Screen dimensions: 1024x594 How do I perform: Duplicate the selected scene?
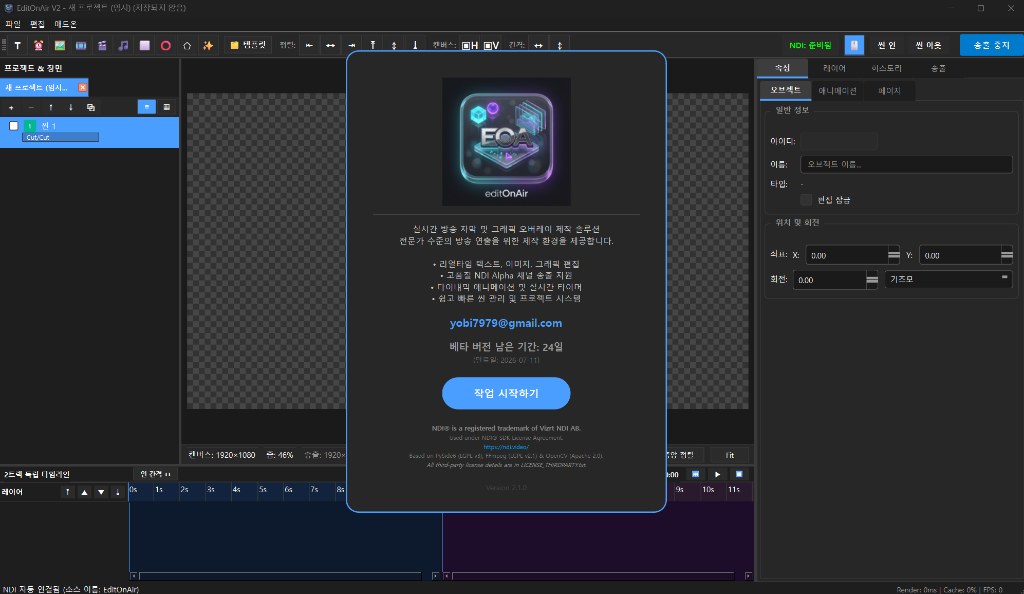pos(91,107)
